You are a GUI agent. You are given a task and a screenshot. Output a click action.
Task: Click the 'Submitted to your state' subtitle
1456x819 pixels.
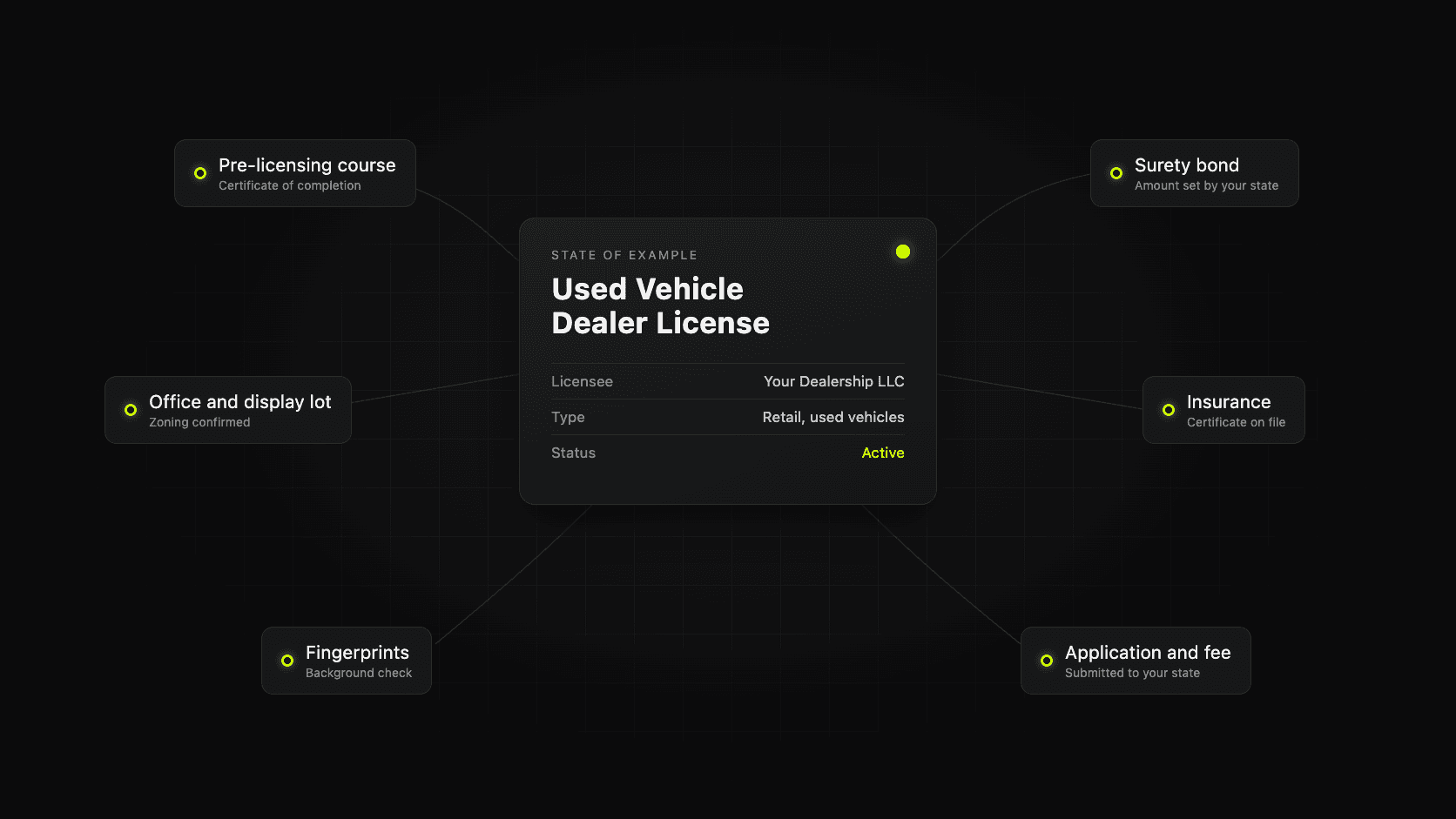pyautogui.click(x=1132, y=673)
